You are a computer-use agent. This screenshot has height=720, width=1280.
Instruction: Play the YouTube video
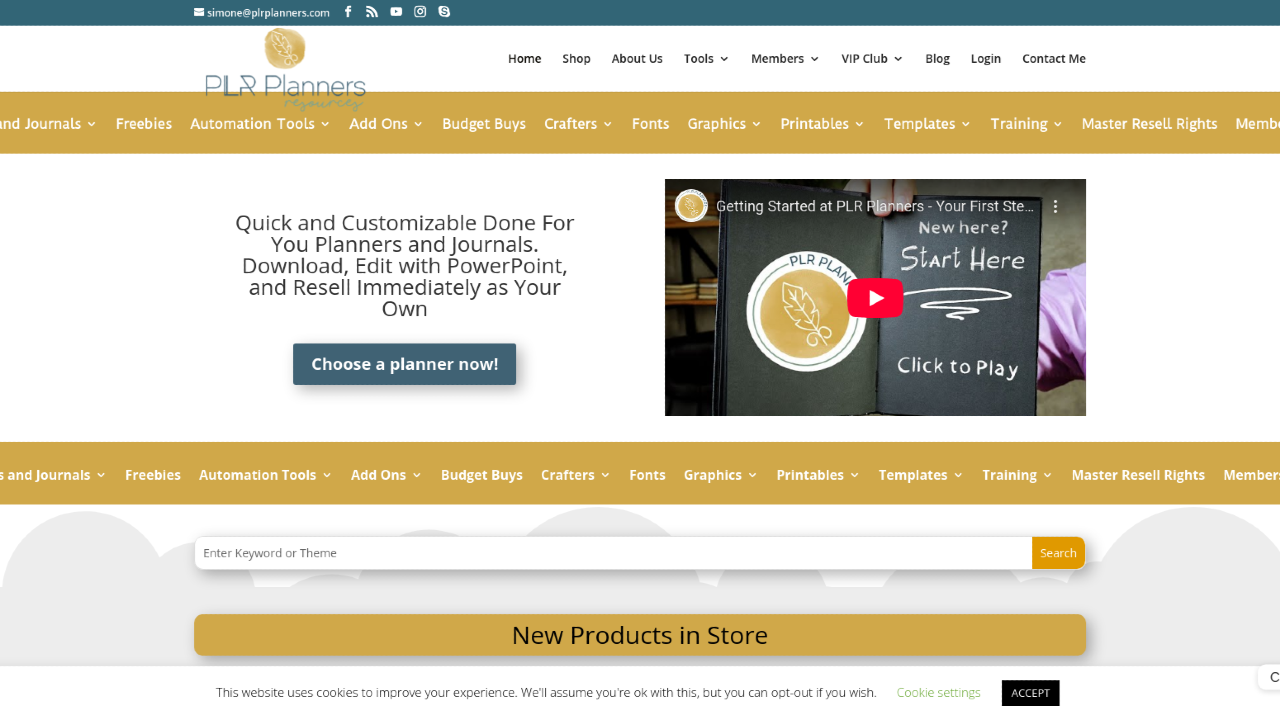pyautogui.click(x=875, y=298)
